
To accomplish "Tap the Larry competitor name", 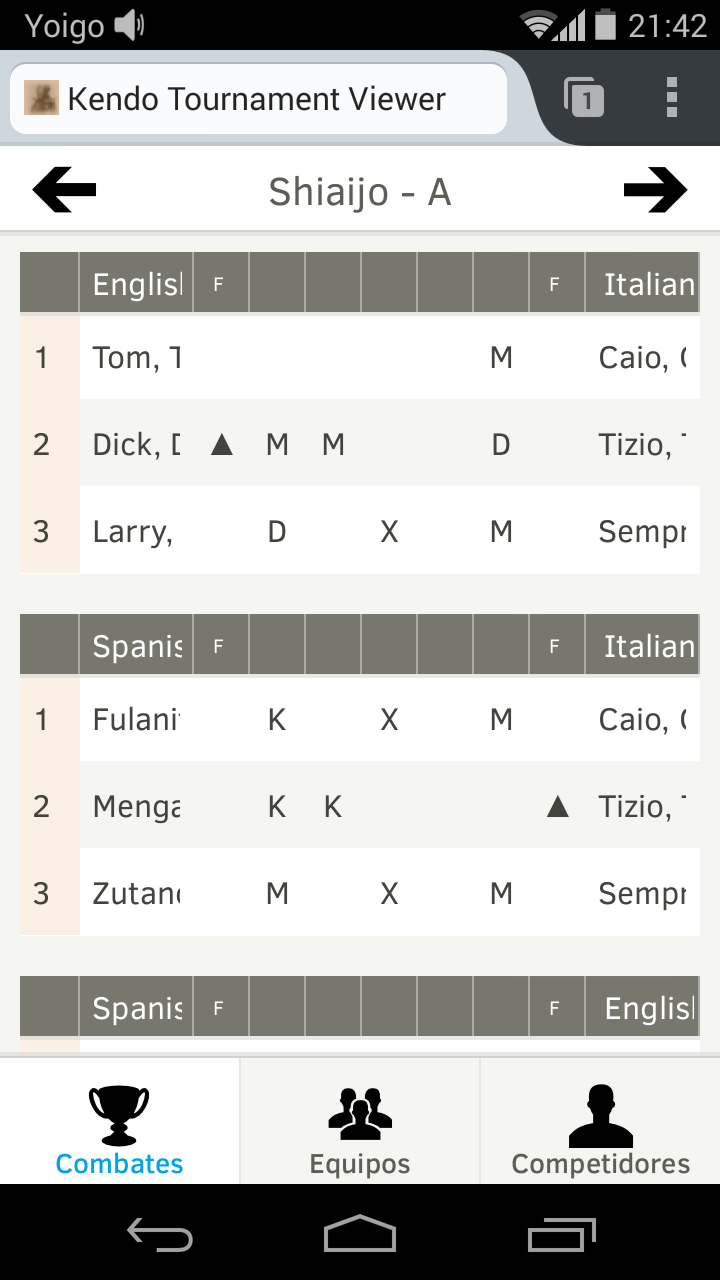I will coord(133,531).
